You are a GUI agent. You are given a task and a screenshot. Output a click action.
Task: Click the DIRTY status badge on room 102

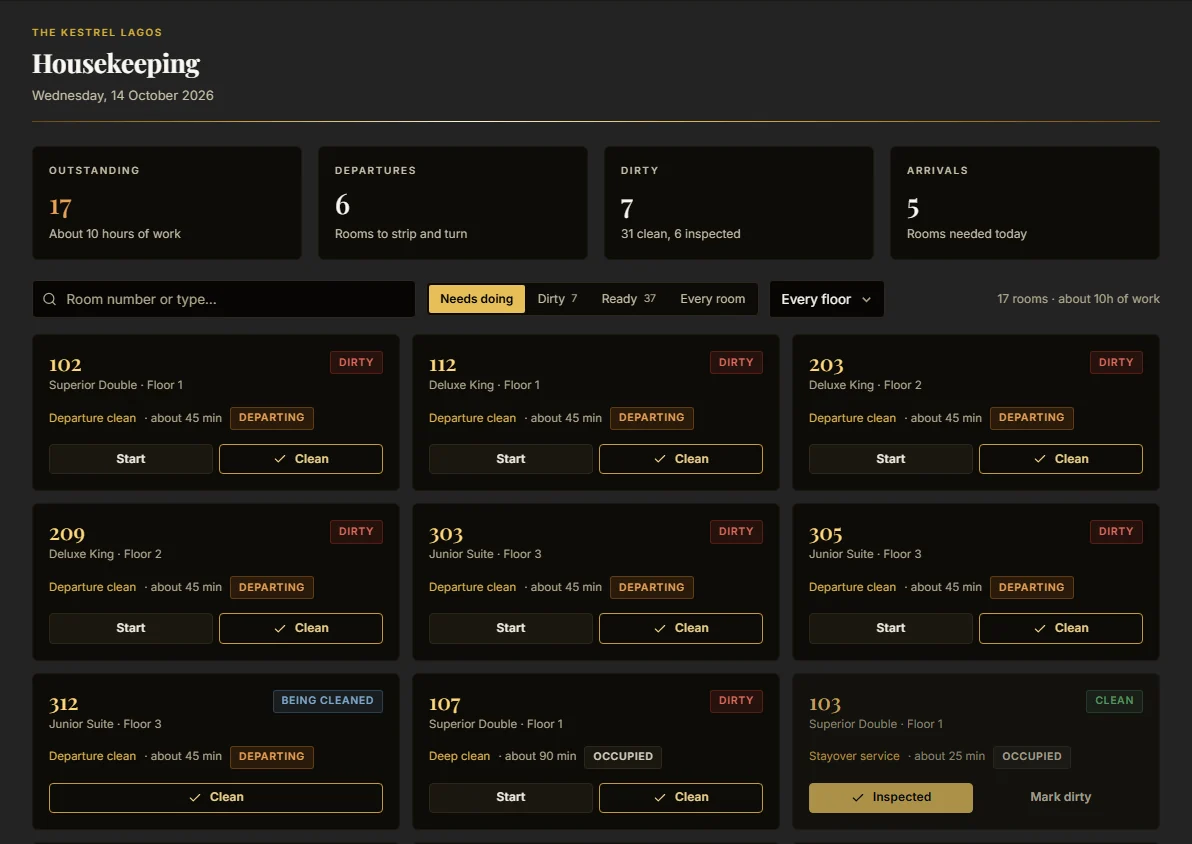click(x=356, y=363)
